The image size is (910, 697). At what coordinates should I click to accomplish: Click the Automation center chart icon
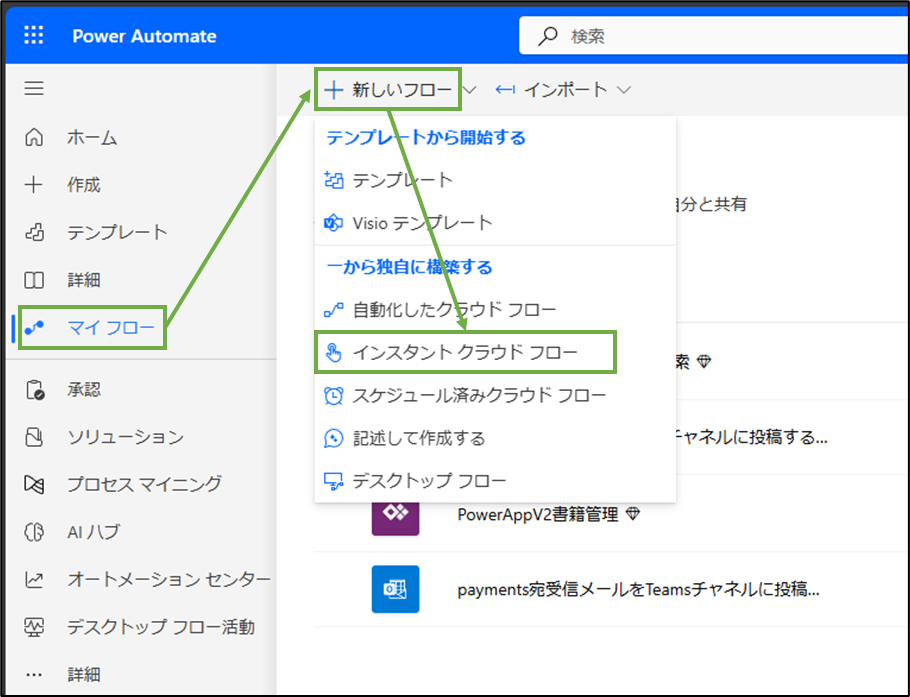pyautogui.click(x=34, y=579)
